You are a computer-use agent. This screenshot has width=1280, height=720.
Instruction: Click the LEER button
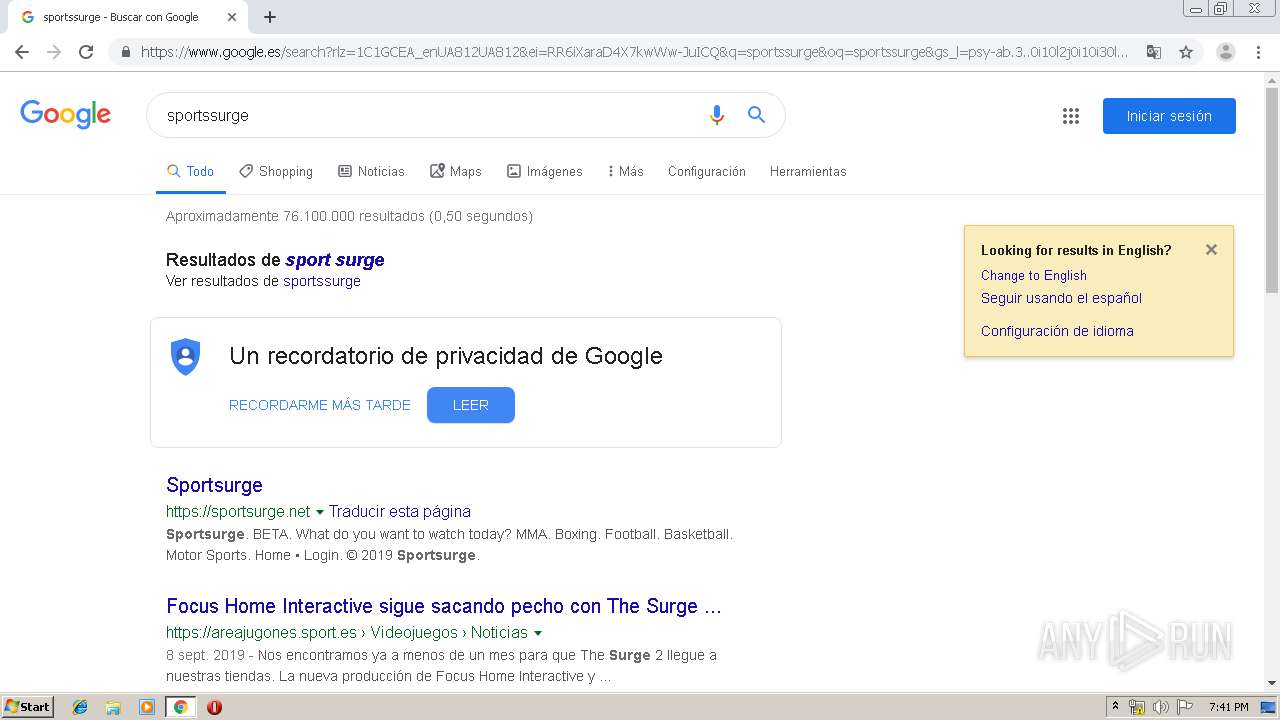pyautogui.click(x=471, y=405)
